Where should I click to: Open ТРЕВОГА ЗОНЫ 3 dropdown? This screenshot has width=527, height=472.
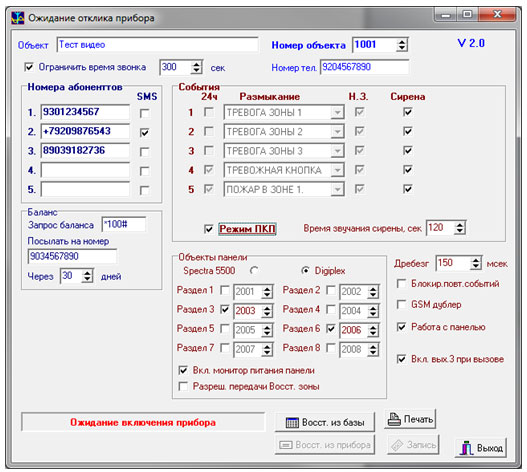[337, 151]
